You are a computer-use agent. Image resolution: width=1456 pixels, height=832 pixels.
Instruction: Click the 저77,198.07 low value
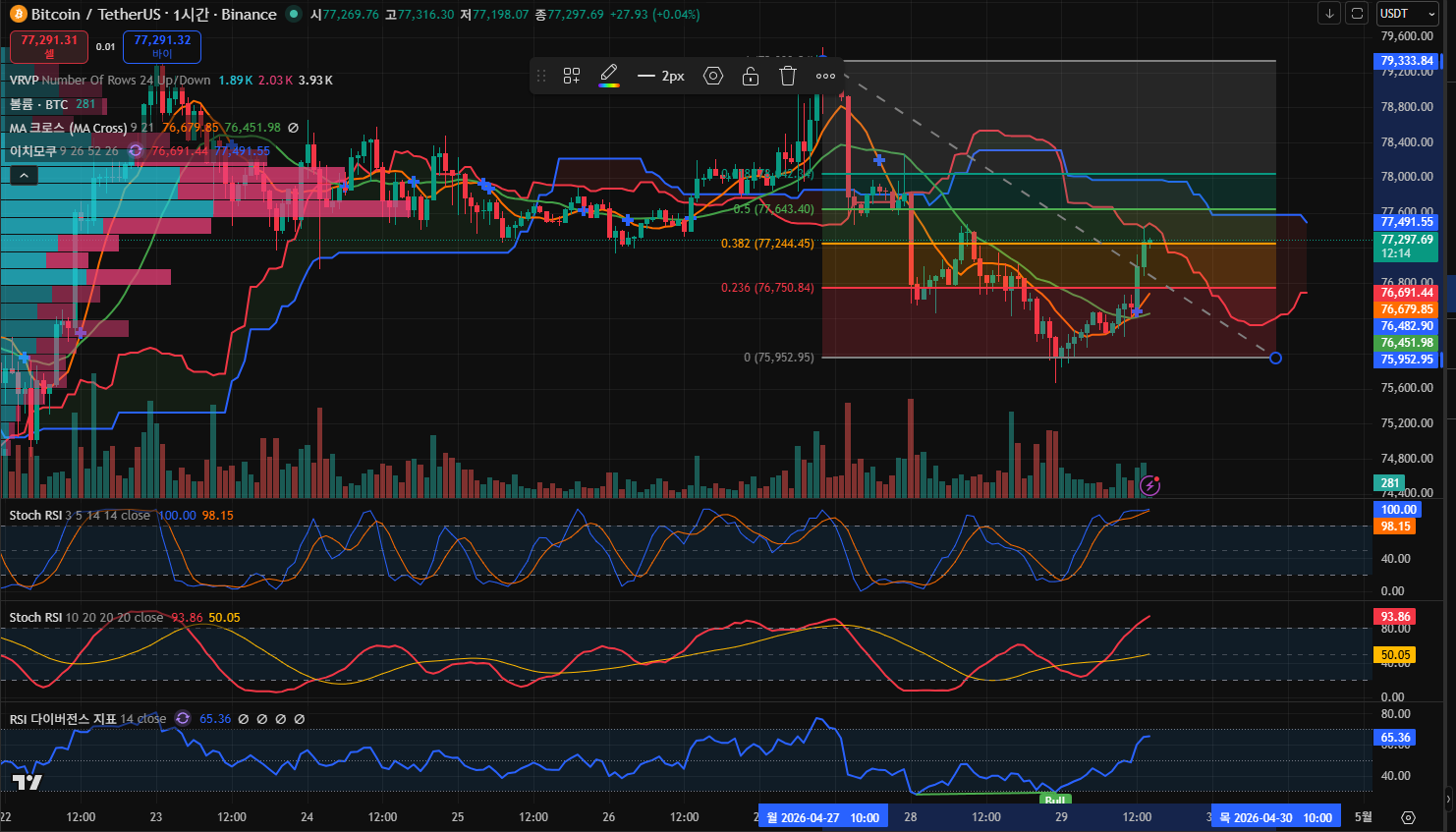[x=494, y=15]
